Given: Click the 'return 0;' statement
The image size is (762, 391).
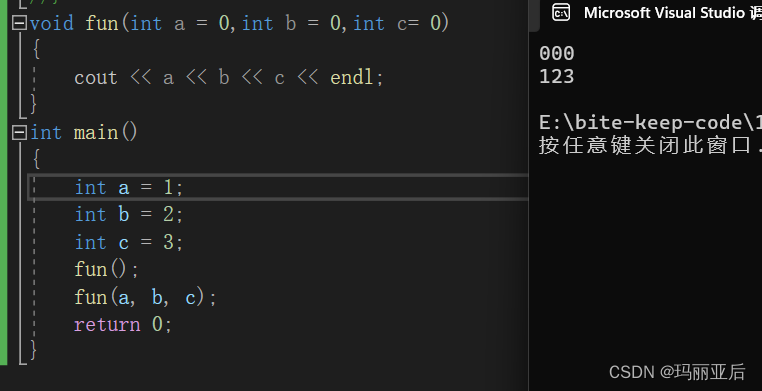Looking at the screenshot, I should coord(123,324).
